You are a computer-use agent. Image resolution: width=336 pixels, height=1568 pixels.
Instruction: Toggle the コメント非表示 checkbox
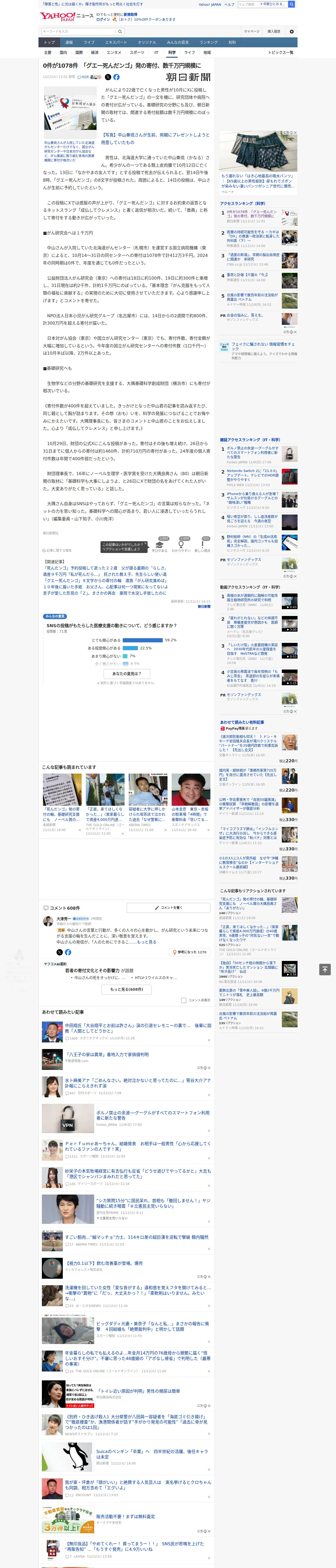pyautogui.click(x=183, y=1000)
